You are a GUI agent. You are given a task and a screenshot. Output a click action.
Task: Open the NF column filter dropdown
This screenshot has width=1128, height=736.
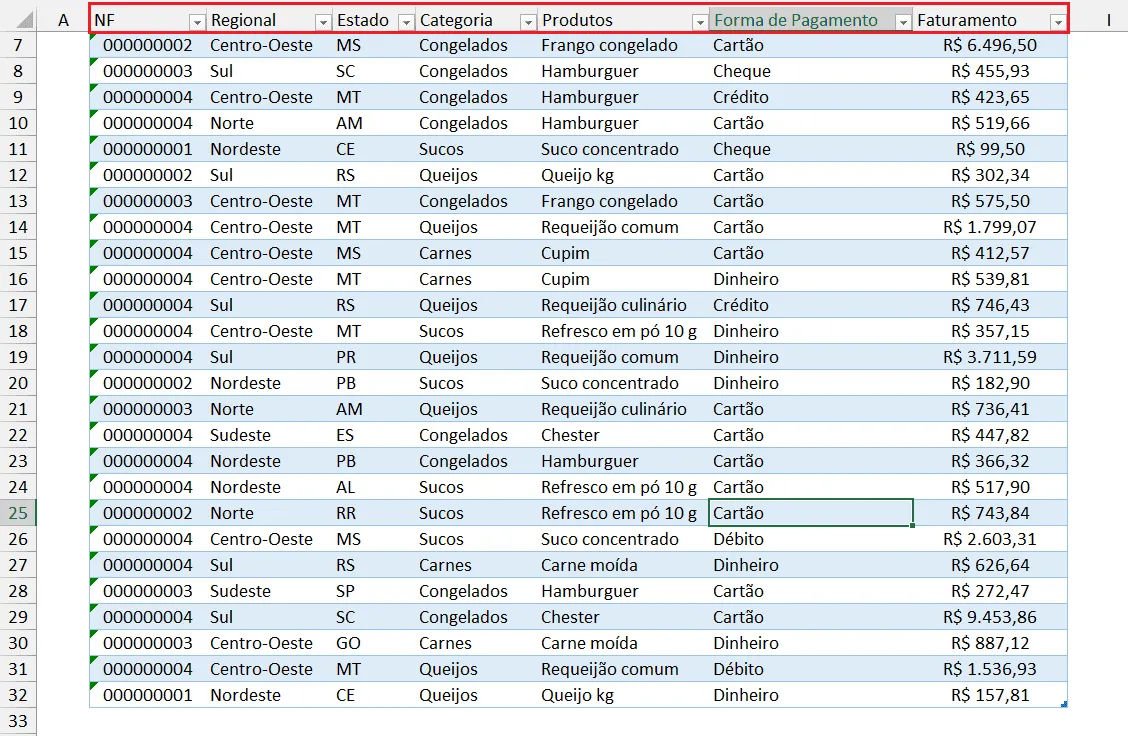(196, 22)
